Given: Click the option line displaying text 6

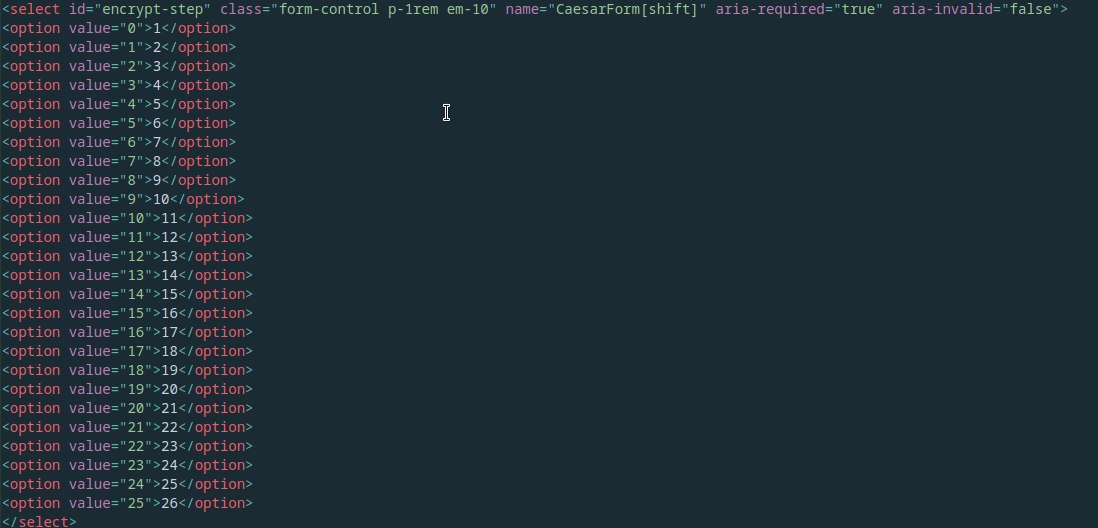Looking at the screenshot, I should coord(119,123).
